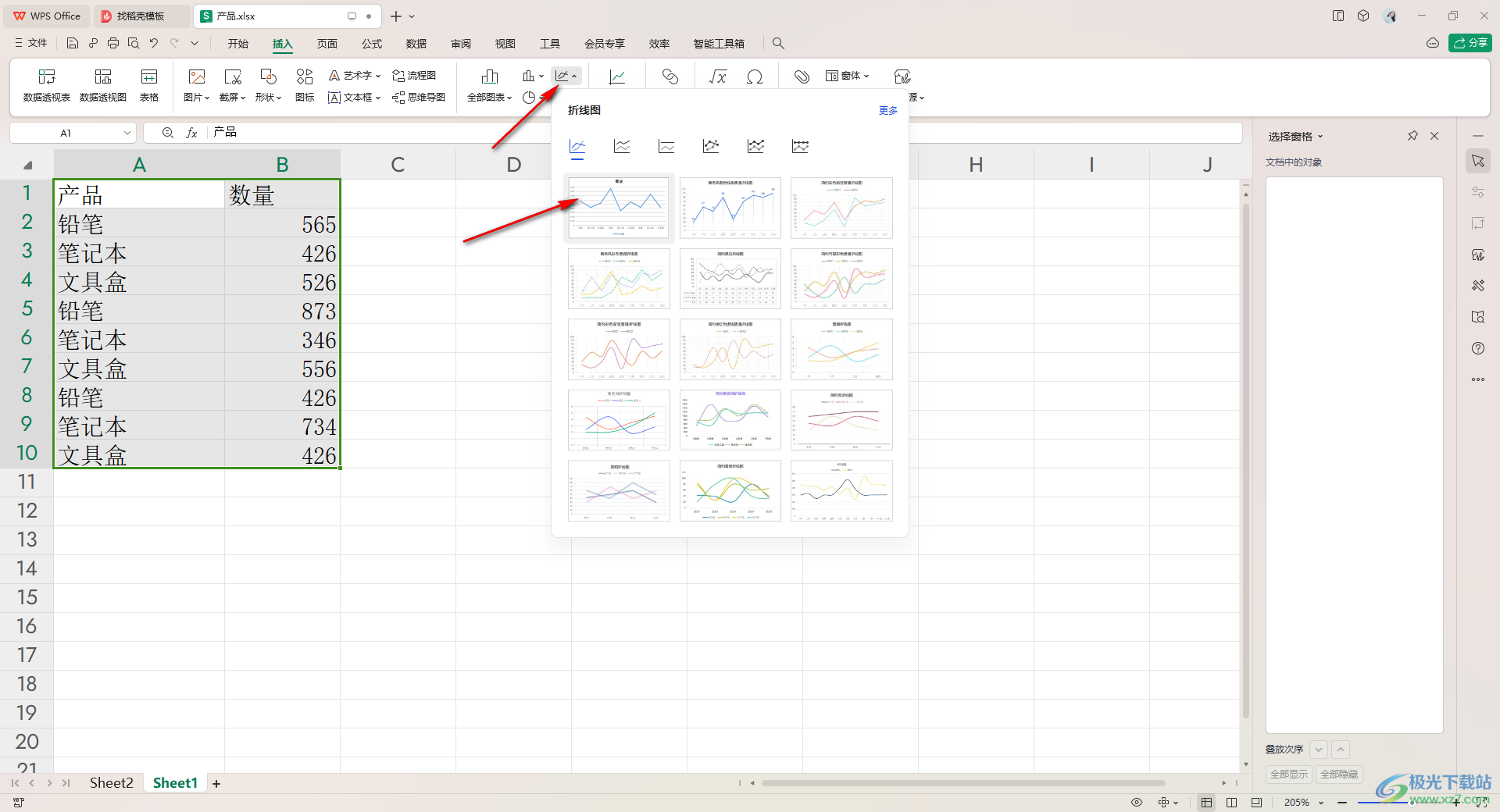Click the print icon in quick toolbar
The height and width of the screenshot is (812, 1500).
point(113,43)
